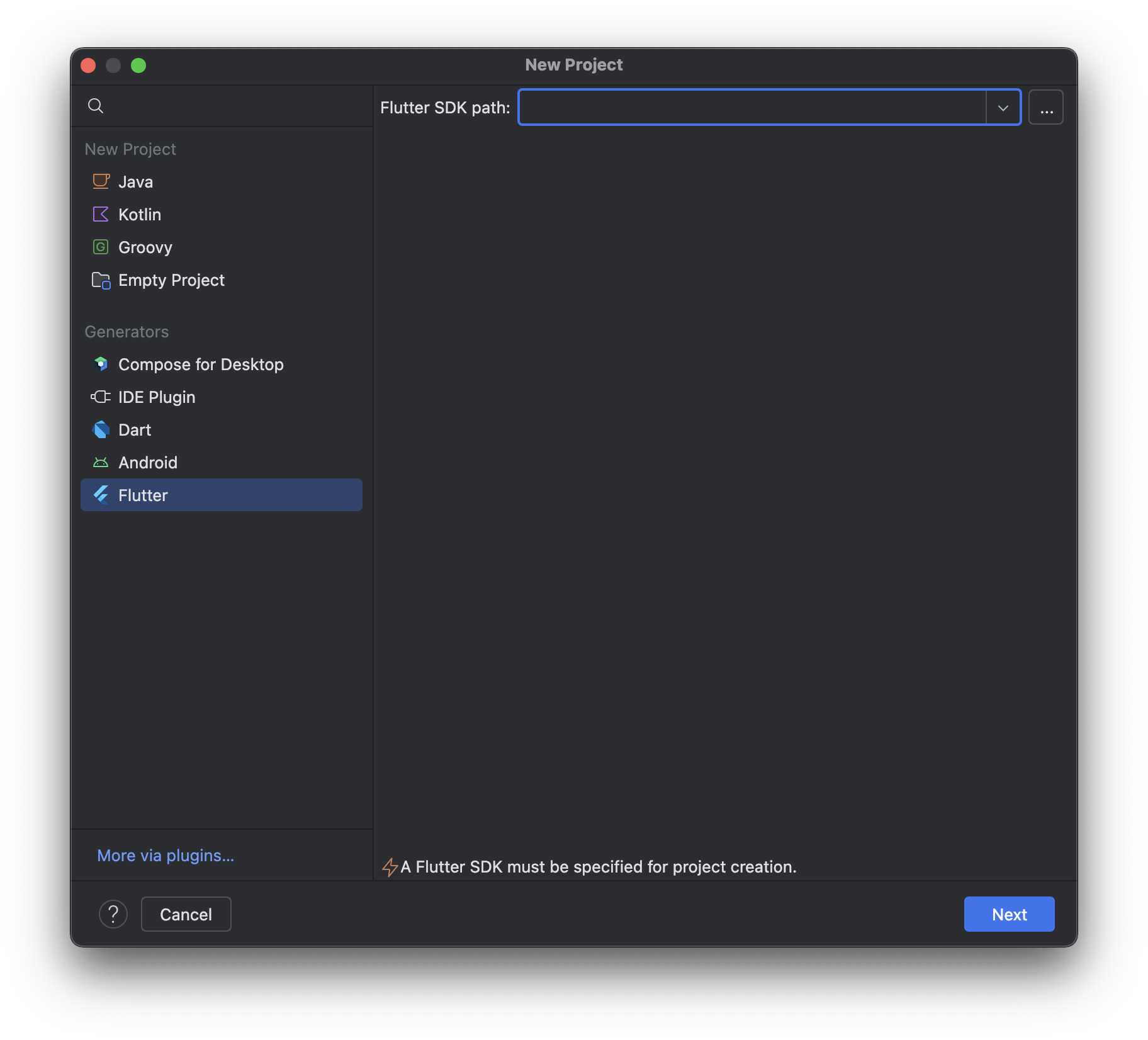Click the New Project section header
This screenshot has height=1040, width=1148.
(130, 149)
